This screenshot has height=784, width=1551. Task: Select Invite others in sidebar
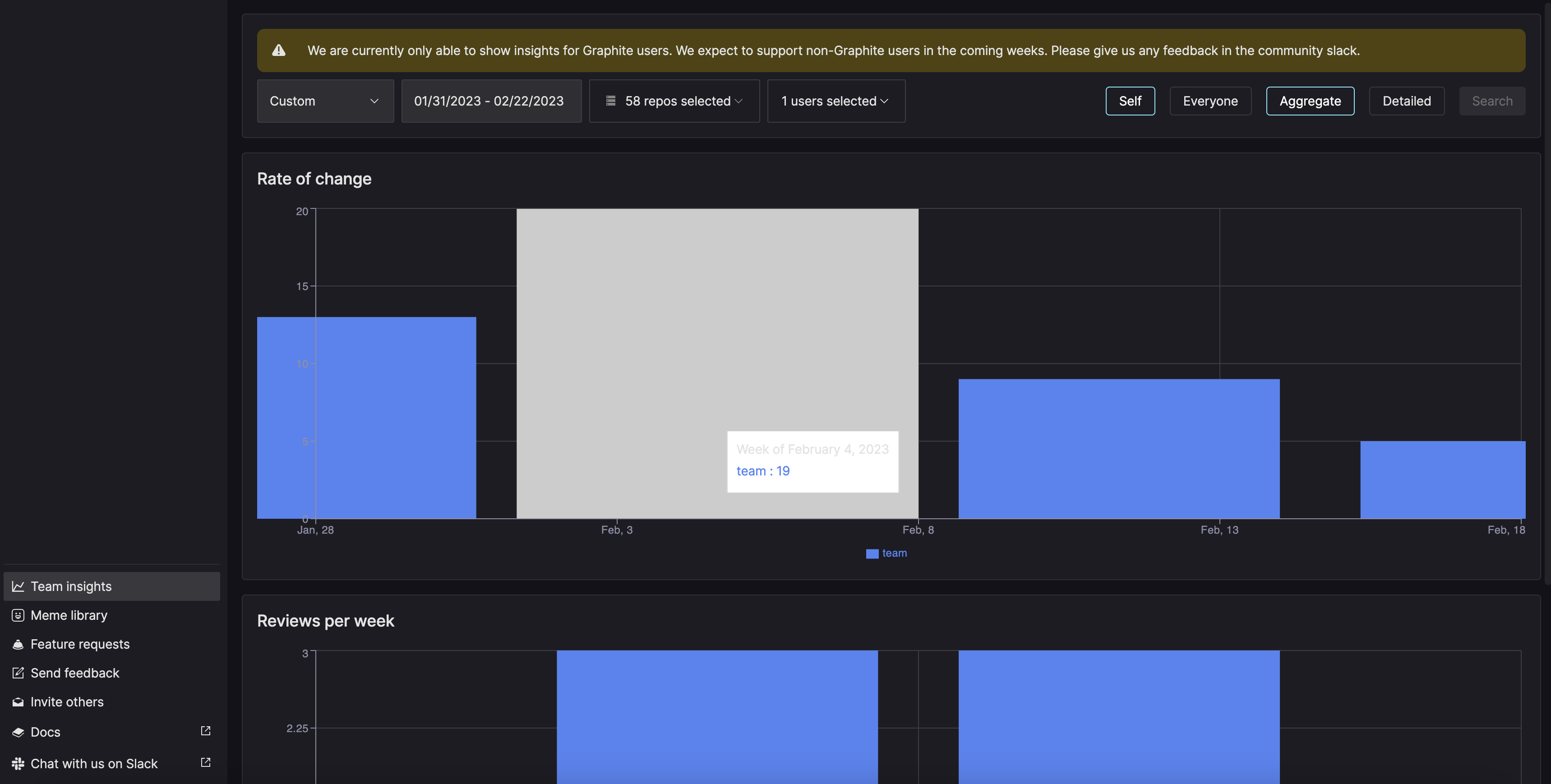point(112,701)
